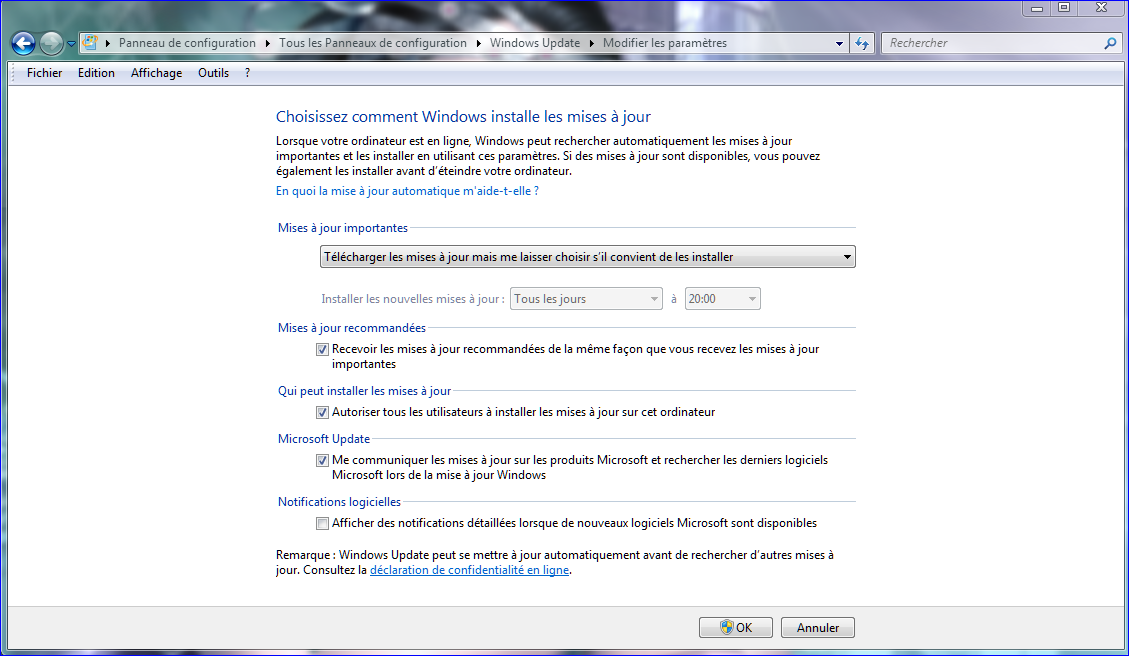Open déclaration de confidentialité en ligne link

469,570
